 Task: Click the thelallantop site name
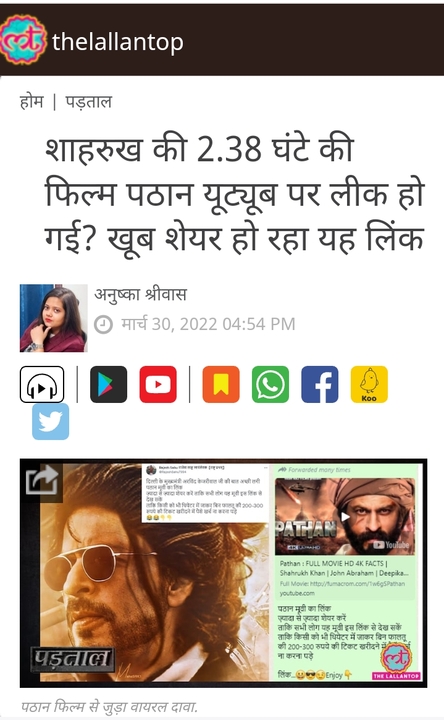tap(118, 42)
